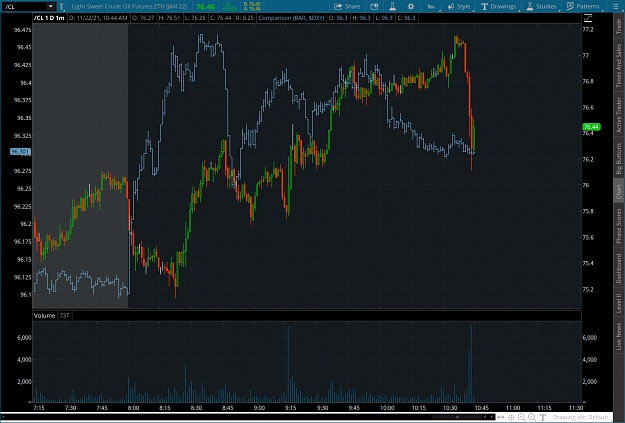This screenshot has height=423, width=625.
Task: Click the pan left-right arrows icon
Action: coord(501,417)
